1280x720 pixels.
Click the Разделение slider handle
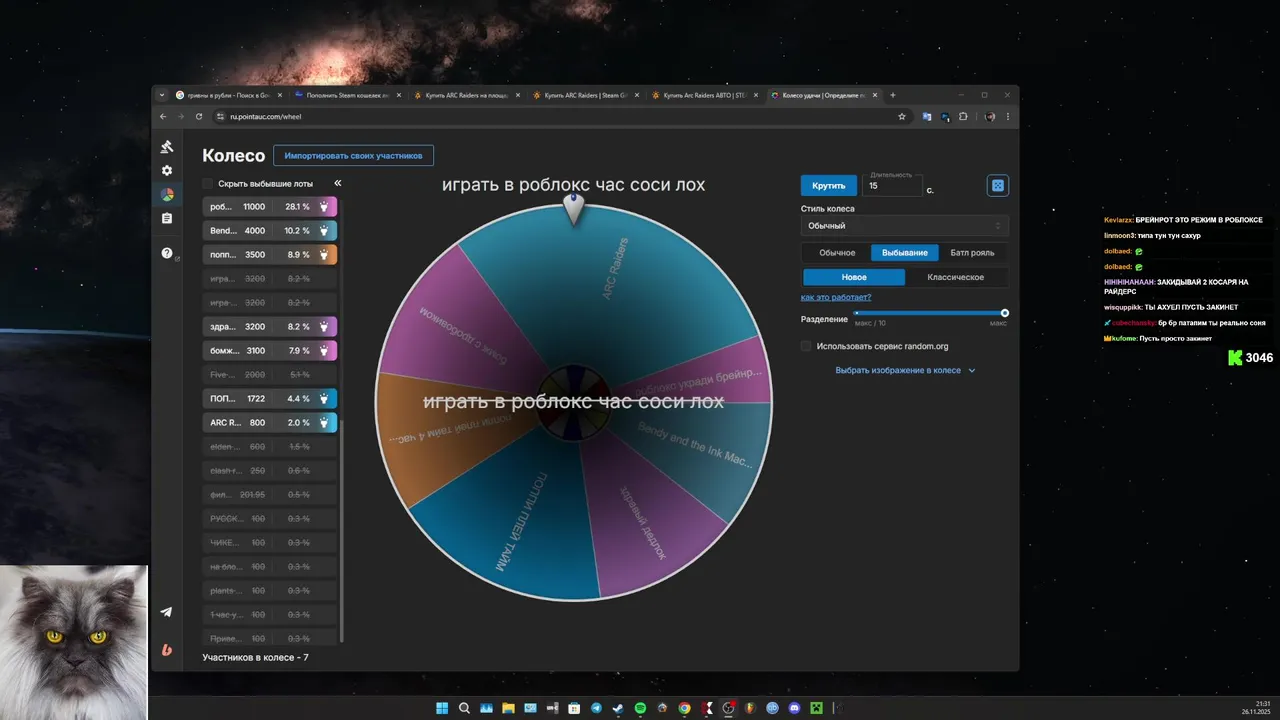(1005, 313)
